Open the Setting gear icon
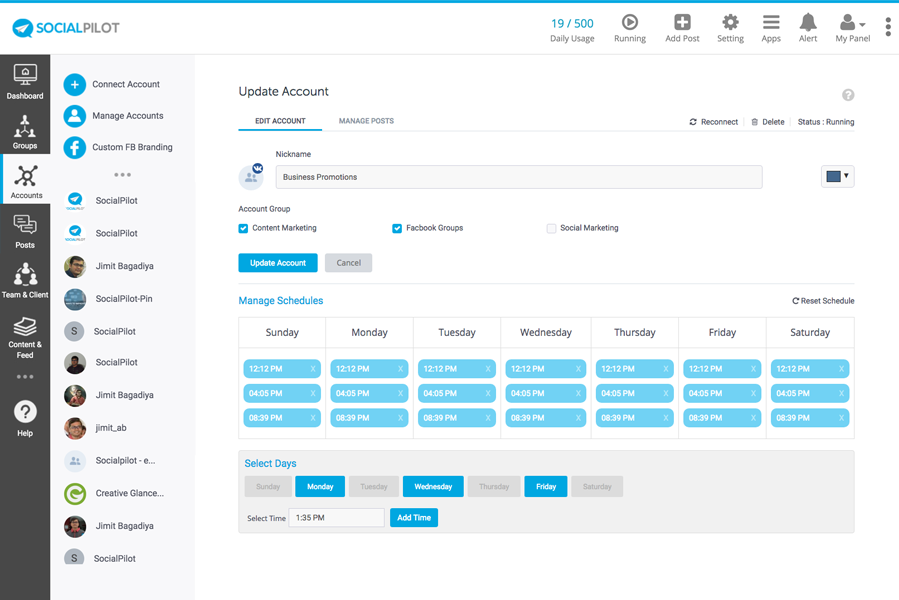The height and width of the screenshot is (600, 899). 730,23
